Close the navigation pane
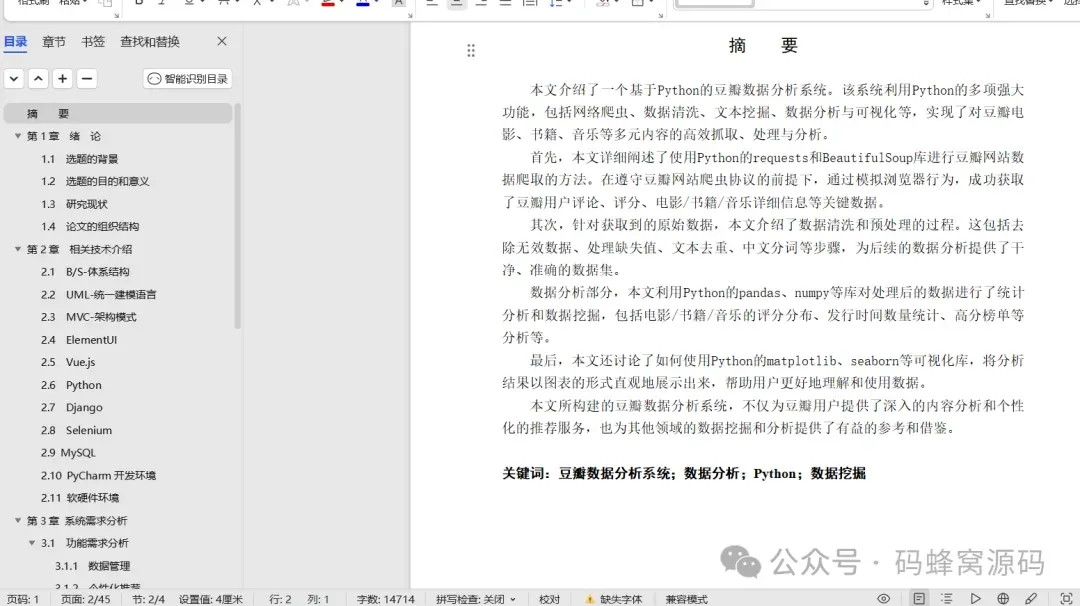Viewport: 1080px width, 606px height. click(222, 41)
